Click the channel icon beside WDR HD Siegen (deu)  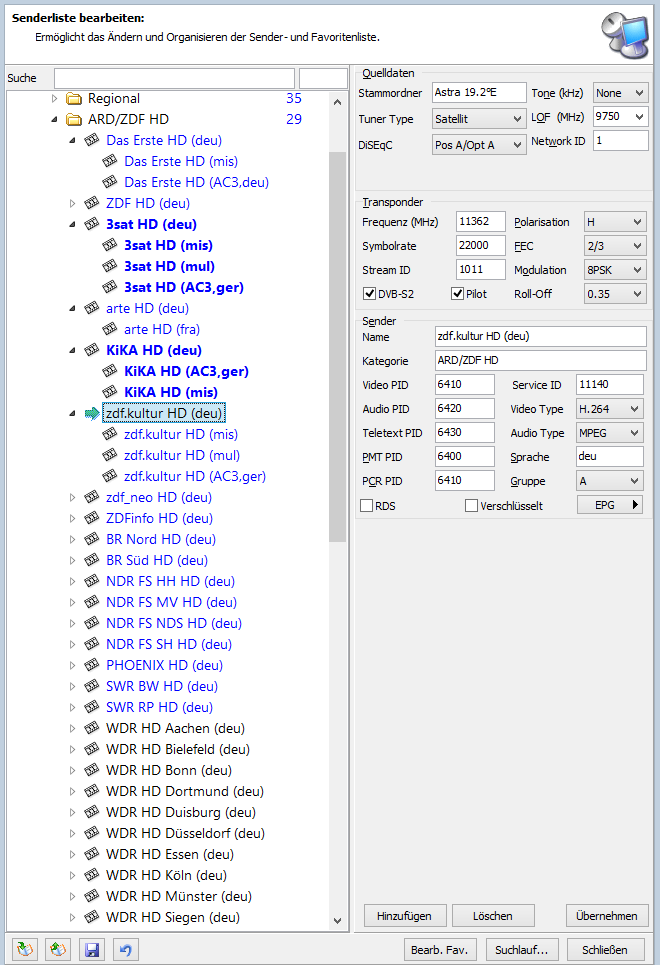92,917
